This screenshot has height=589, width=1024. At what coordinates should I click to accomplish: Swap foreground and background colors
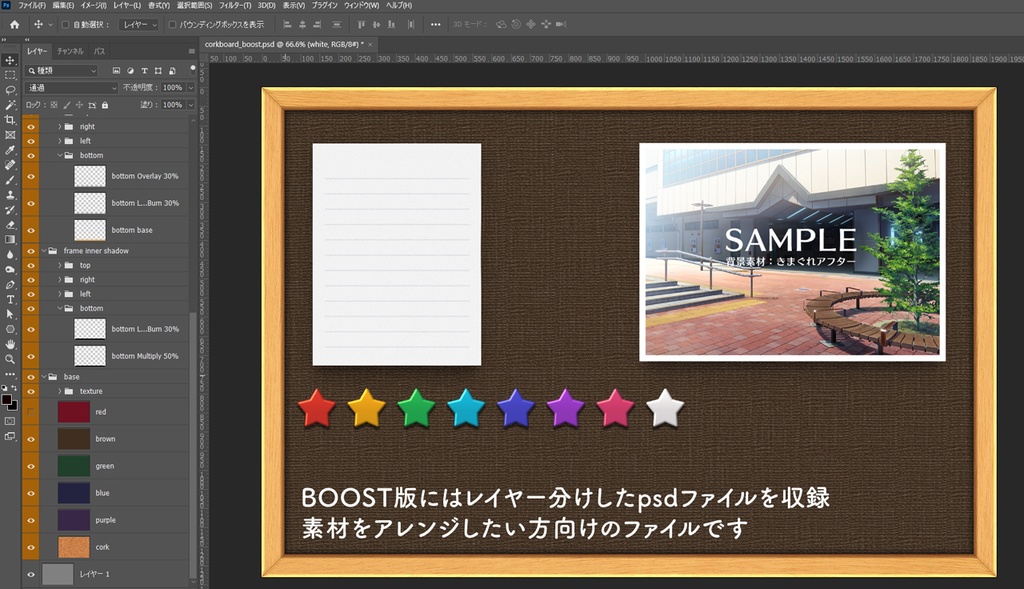tap(14, 389)
